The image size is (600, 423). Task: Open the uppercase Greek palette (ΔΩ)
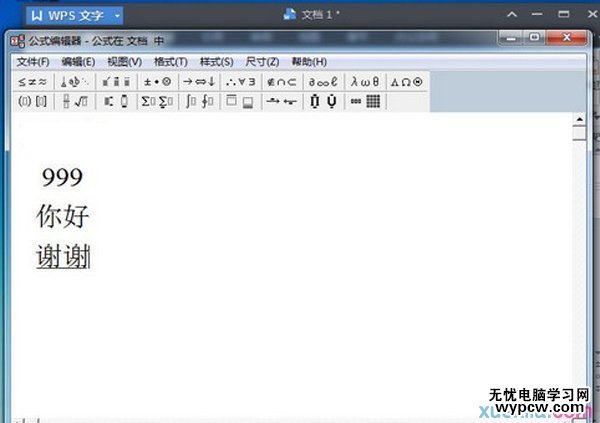[406, 82]
